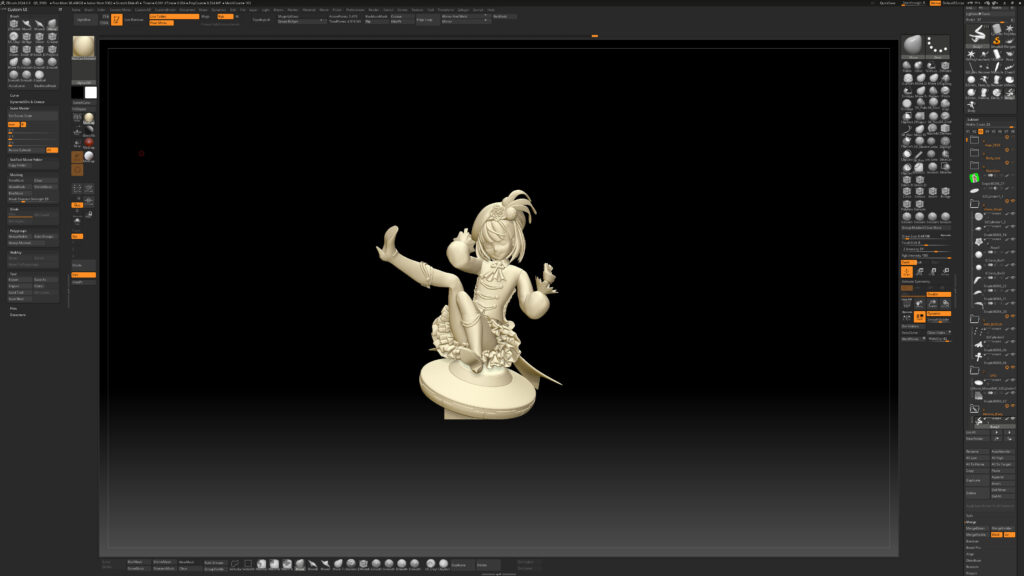The width and height of the screenshot is (1024, 576).
Task: Click the orange Edit mode icon
Action: [116, 19]
